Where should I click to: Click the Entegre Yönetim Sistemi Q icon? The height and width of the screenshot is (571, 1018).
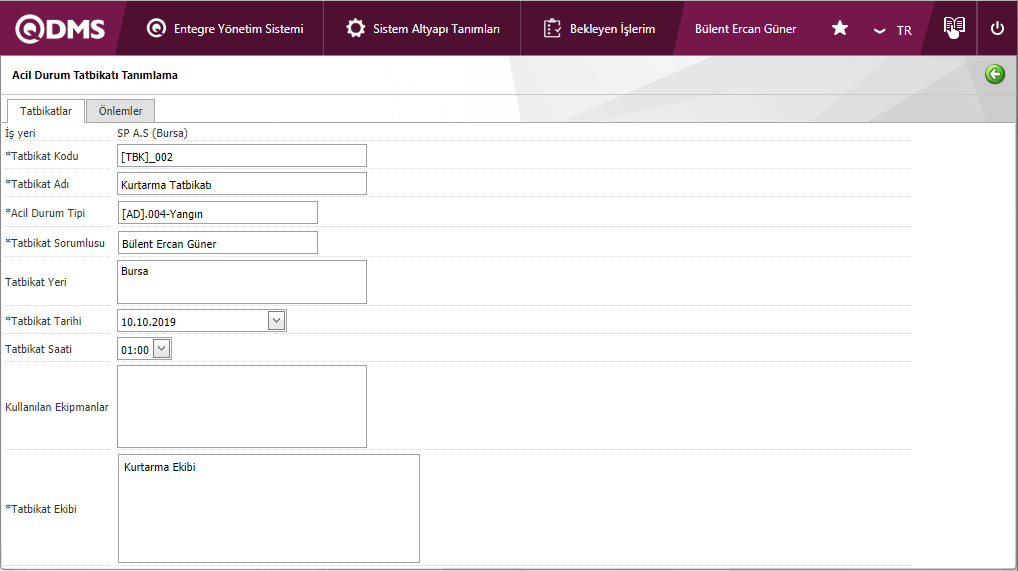pos(156,28)
